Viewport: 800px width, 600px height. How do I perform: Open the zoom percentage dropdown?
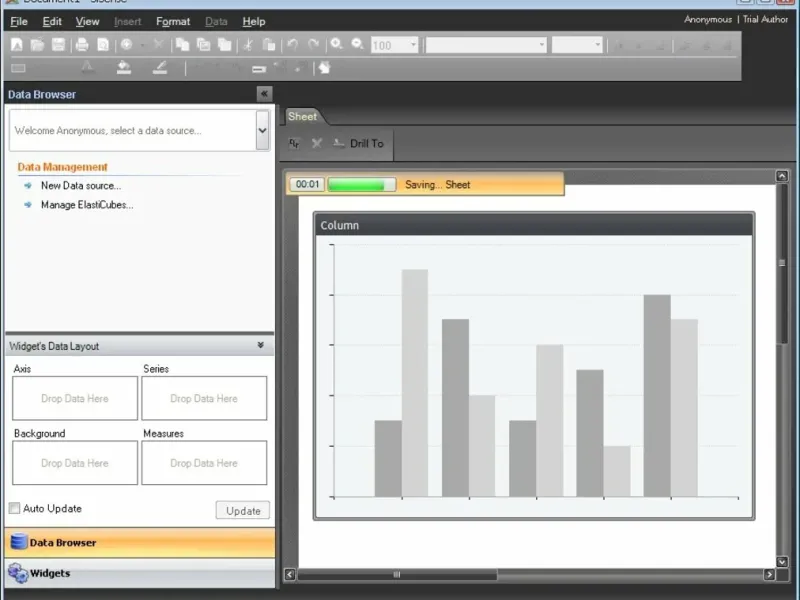pos(413,45)
